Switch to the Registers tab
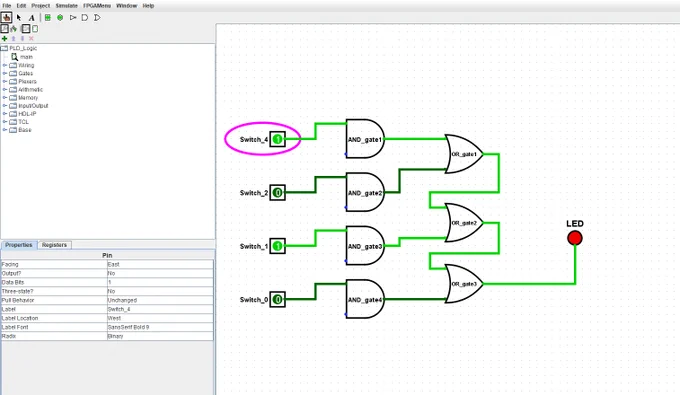The width and height of the screenshot is (680, 395). pyautogui.click(x=54, y=245)
